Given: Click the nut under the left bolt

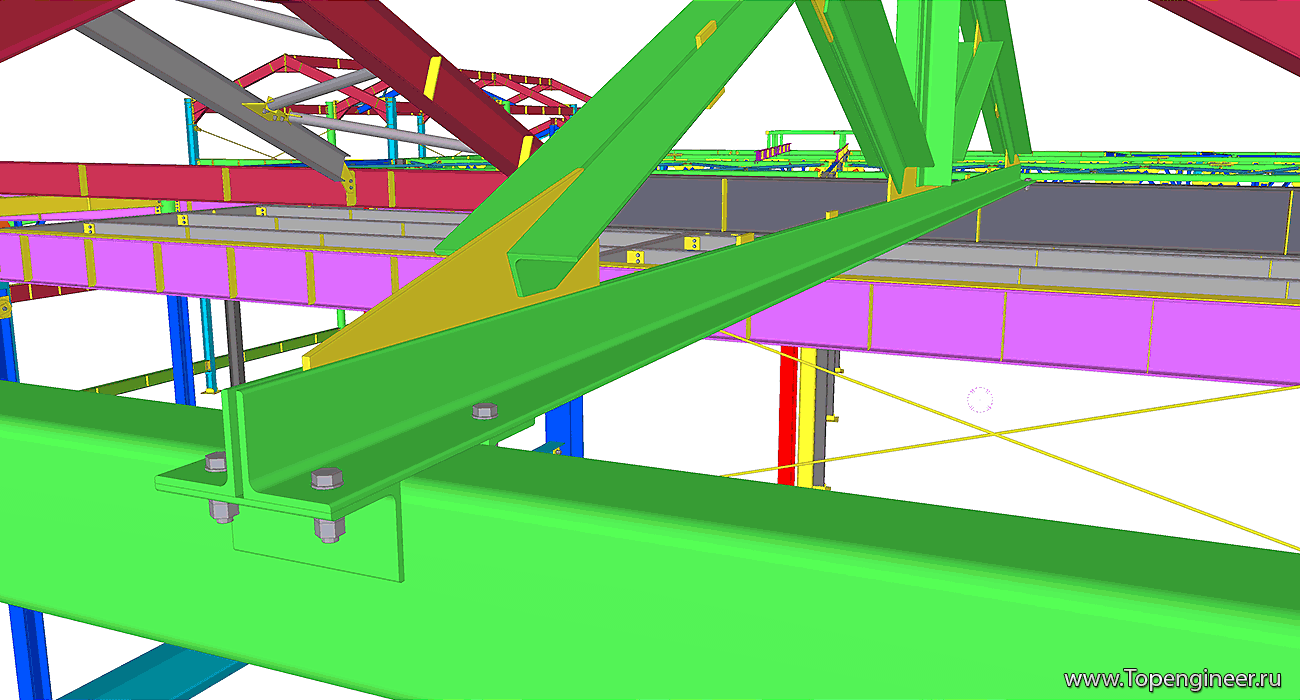Looking at the screenshot, I should pos(224,511).
